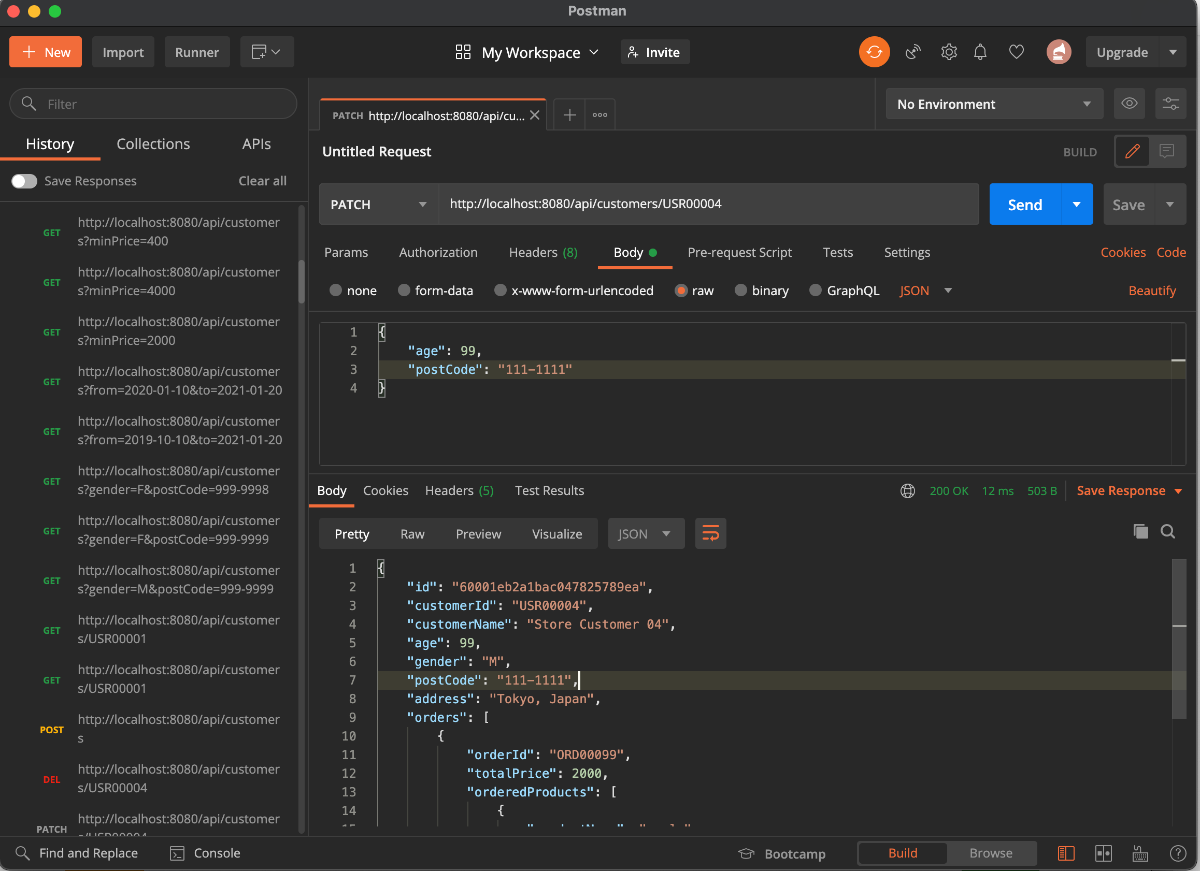
Task: Open My Workspace dropdown
Action: pos(527,52)
